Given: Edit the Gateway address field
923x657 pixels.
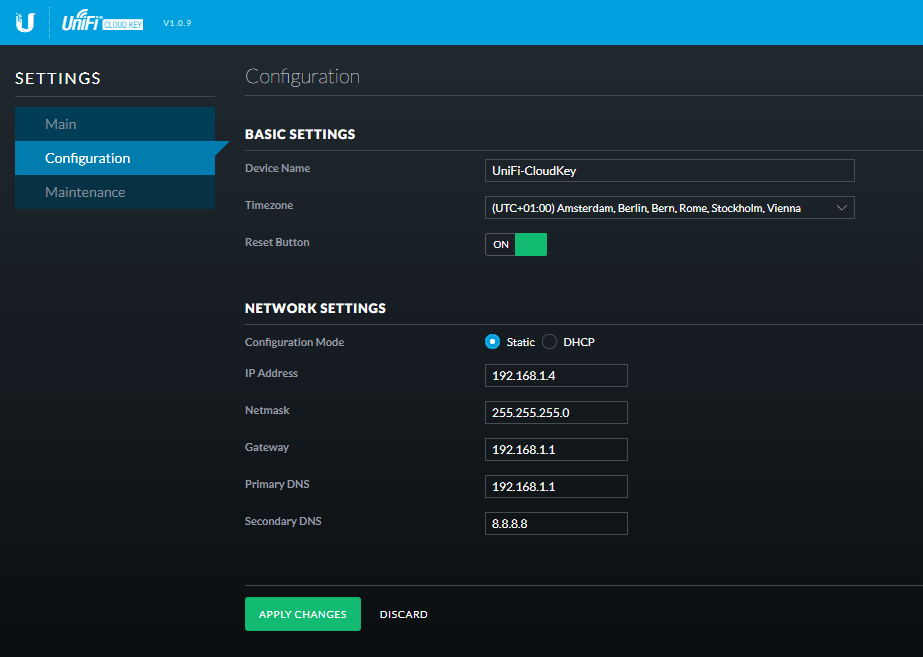Looking at the screenshot, I should tap(556, 449).
